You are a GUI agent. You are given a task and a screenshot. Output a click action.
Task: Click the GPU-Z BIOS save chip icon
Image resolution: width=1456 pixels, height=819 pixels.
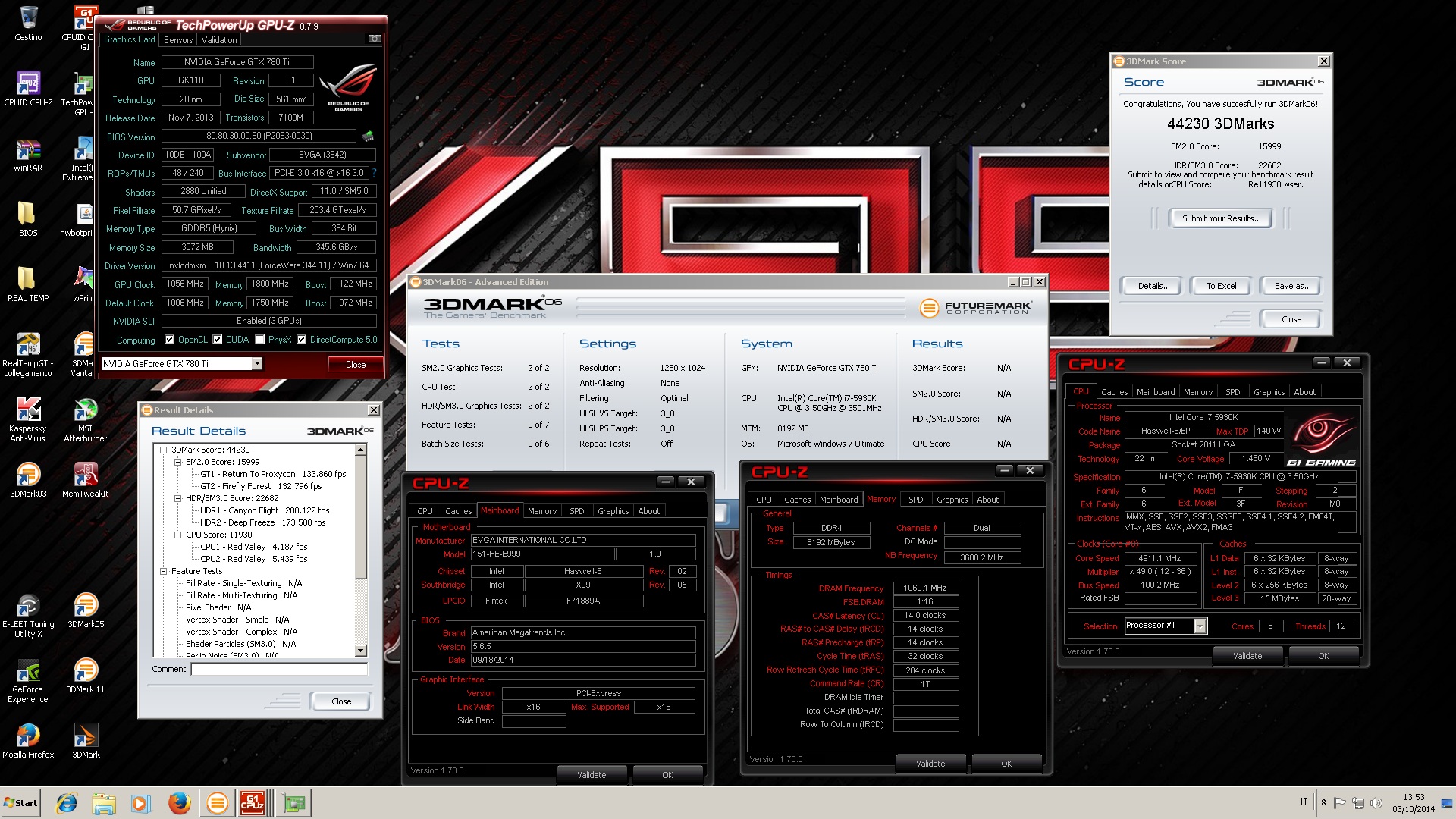[368, 136]
